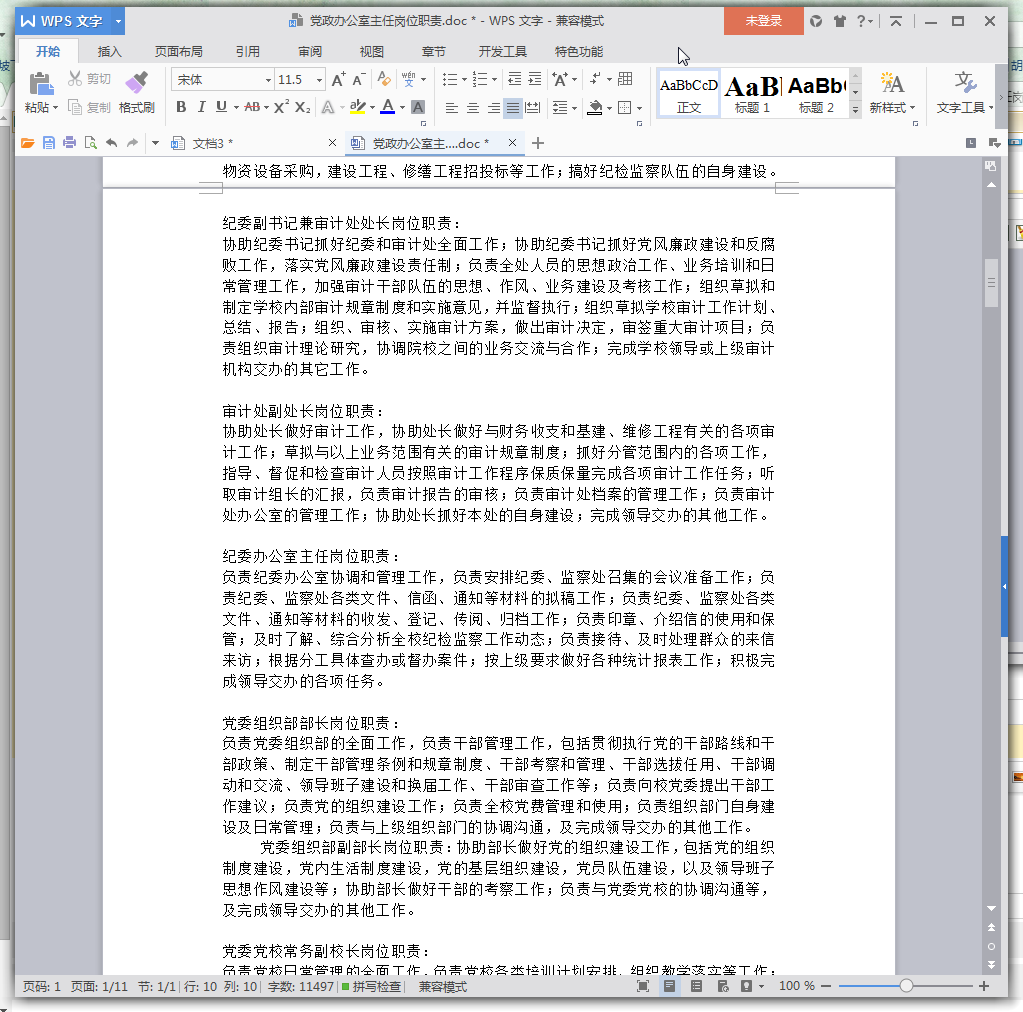This screenshot has width=1023, height=1012.
Task: Open the borders dropdown arrow
Action: tap(639, 108)
